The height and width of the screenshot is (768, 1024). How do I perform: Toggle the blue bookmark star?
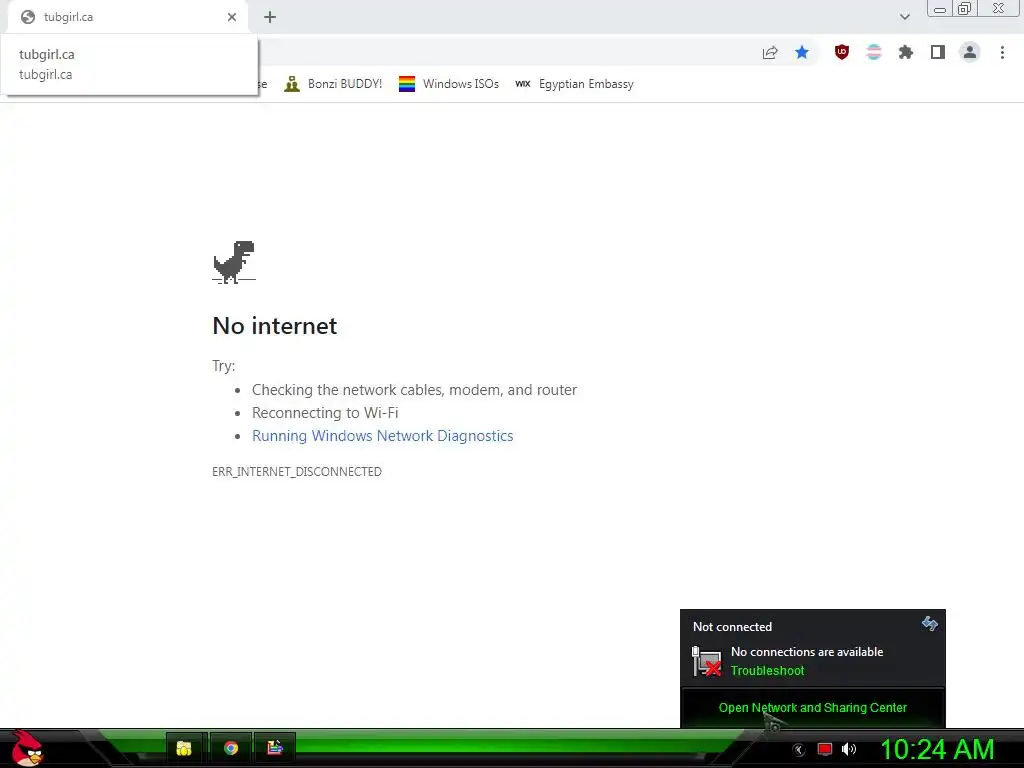click(x=802, y=52)
